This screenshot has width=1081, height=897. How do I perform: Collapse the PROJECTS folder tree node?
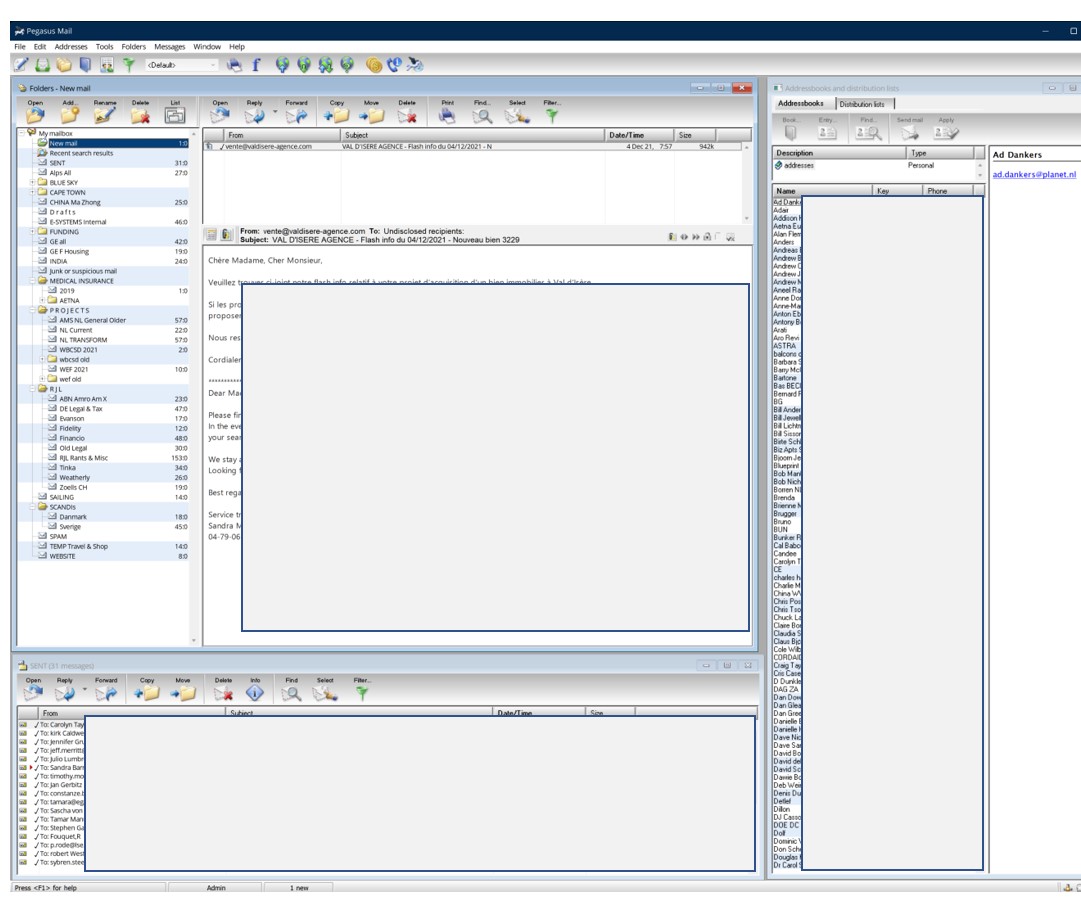pyautogui.click(x=33, y=310)
